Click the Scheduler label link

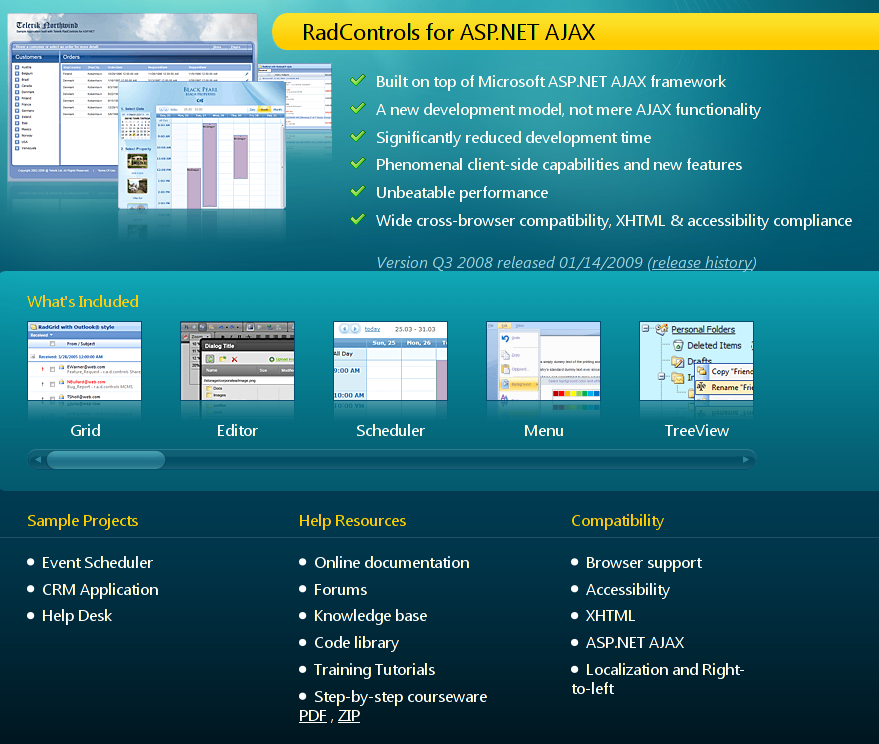click(x=391, y=431)
